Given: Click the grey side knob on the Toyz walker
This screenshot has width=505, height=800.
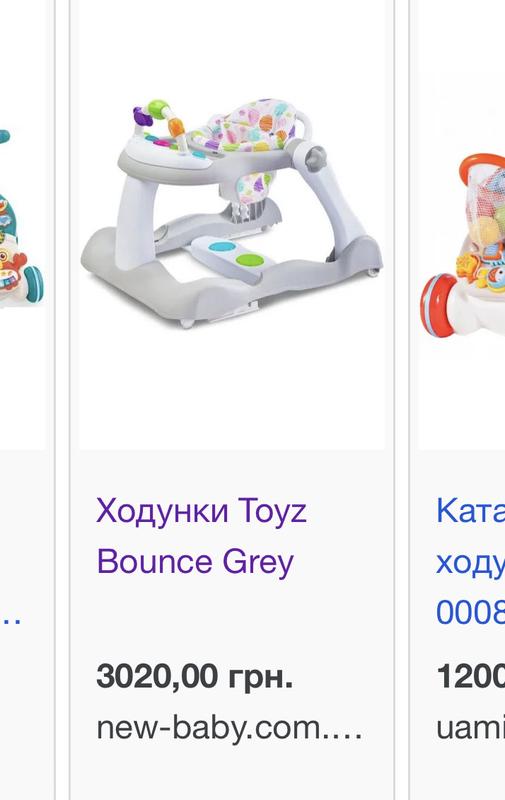Looking at the screenshot, I should click(x=315, y=158).
